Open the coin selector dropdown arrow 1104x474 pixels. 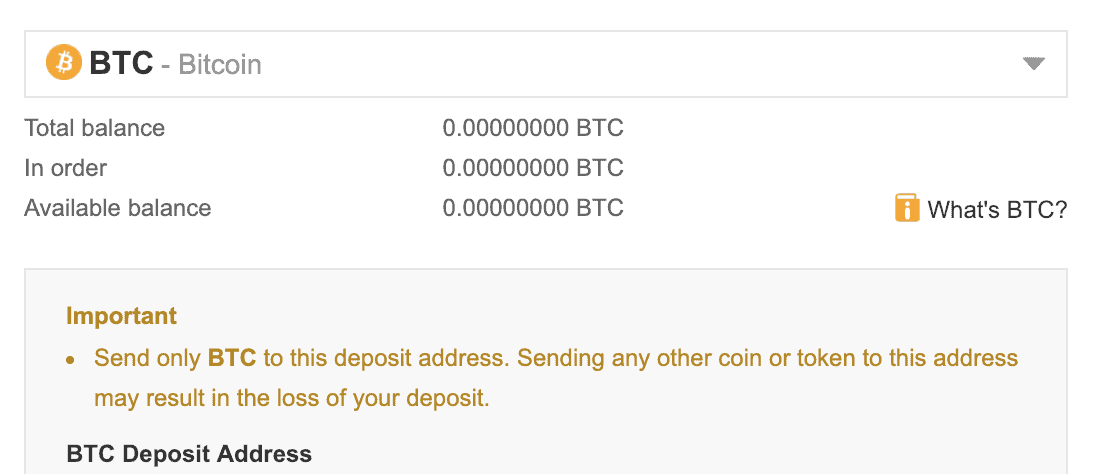1033,64
